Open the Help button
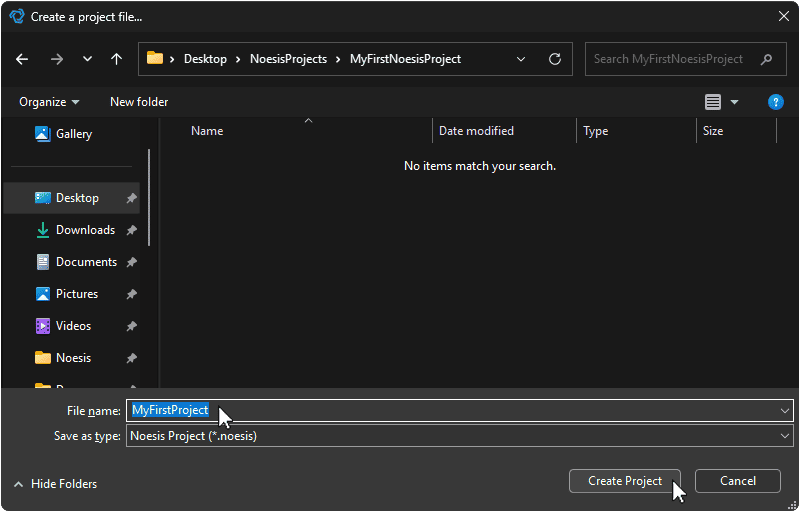Viewport: 800px width, 512px height. tap(776, 102)
